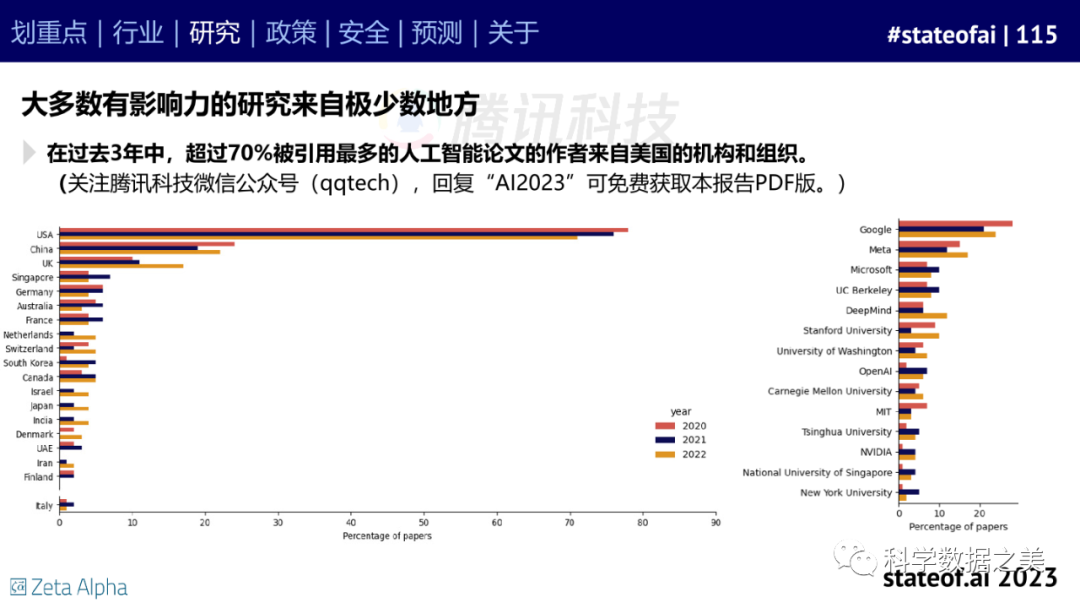Open the 划重点 section
Viewport: 1080px width, 608px height.
point(49,33)
